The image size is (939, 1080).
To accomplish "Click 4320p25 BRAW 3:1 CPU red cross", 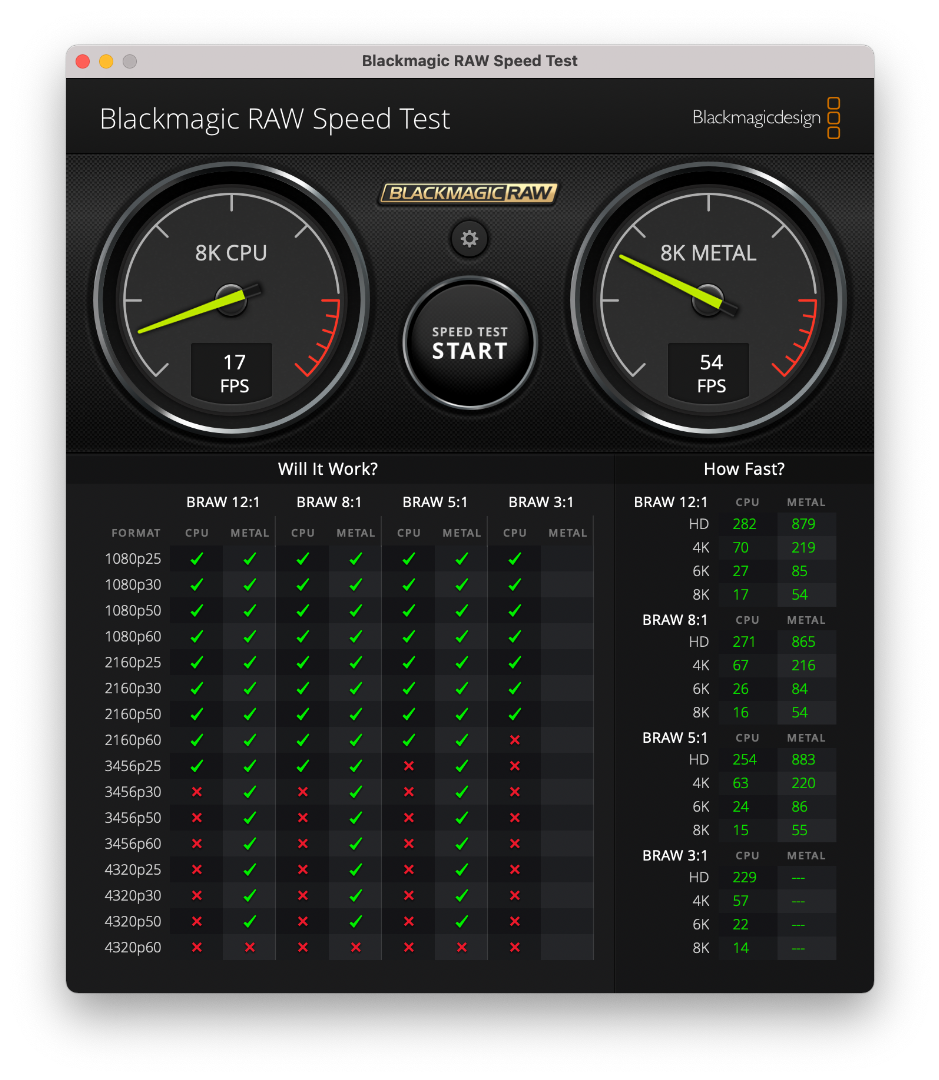I will tap(515, 869).
